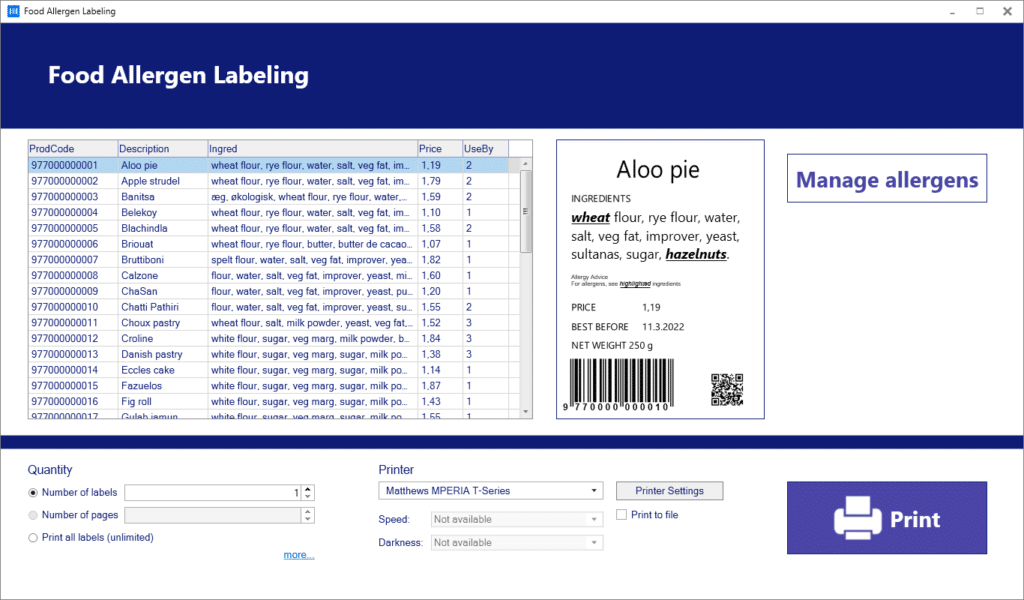
Task: Select the Danish pastry row
Action: [268, 354]
